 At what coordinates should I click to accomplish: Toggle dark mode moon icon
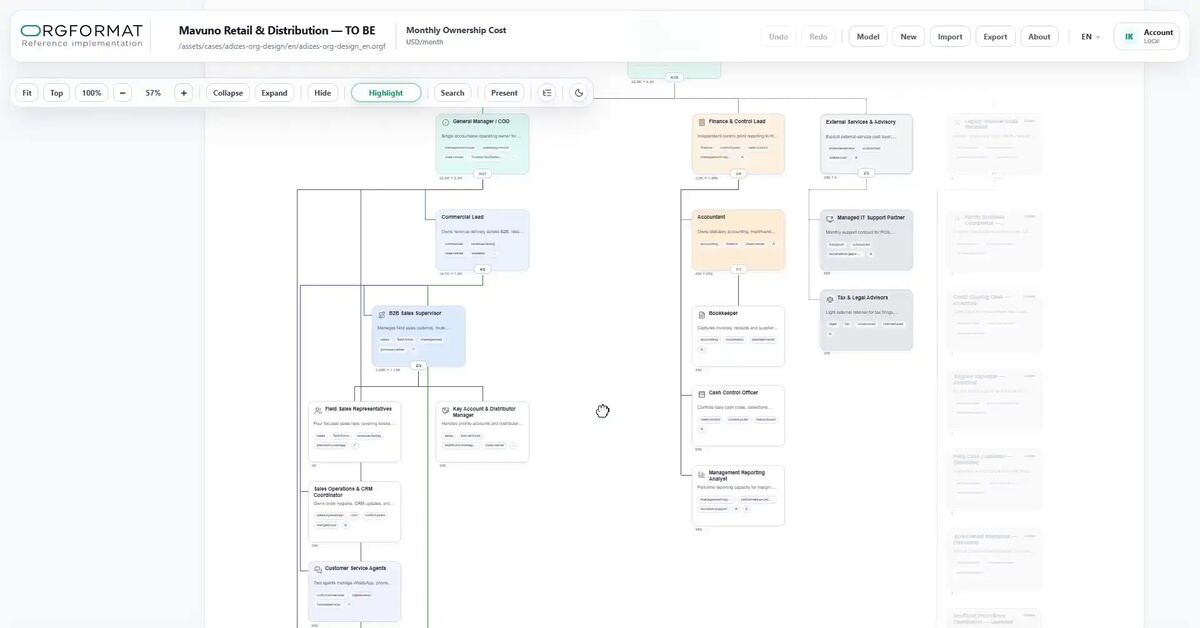[579, 93]
